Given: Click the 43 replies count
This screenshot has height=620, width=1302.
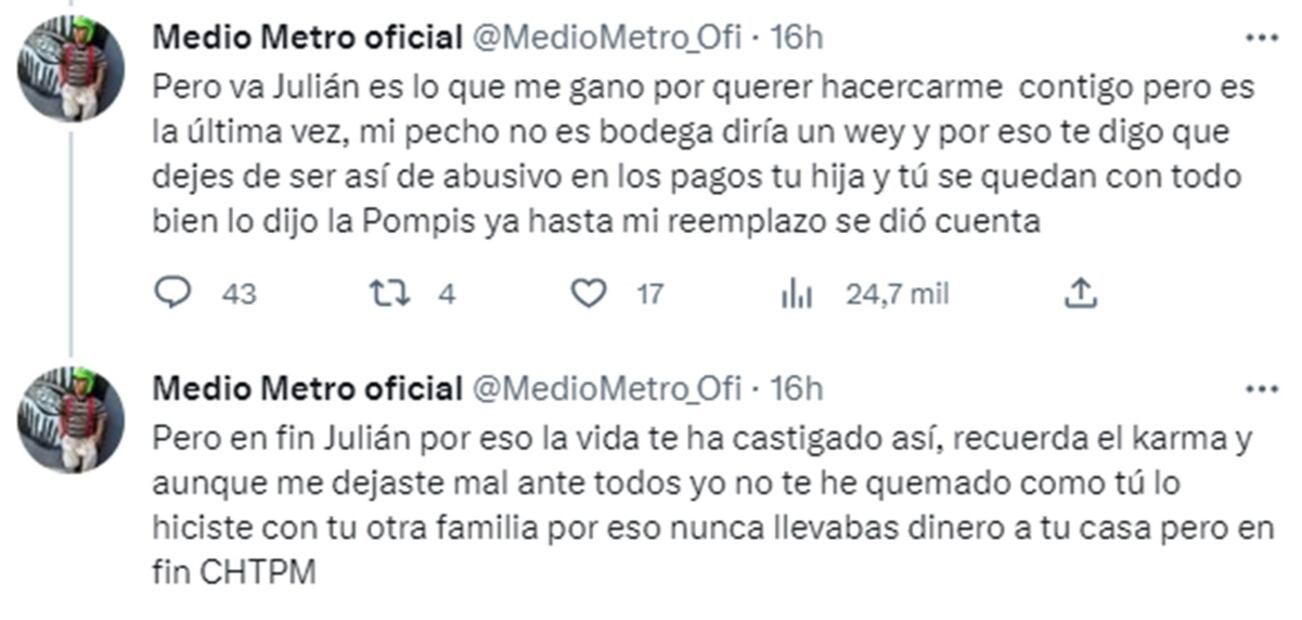Looking at the screenshot, I should pos(239,294).
